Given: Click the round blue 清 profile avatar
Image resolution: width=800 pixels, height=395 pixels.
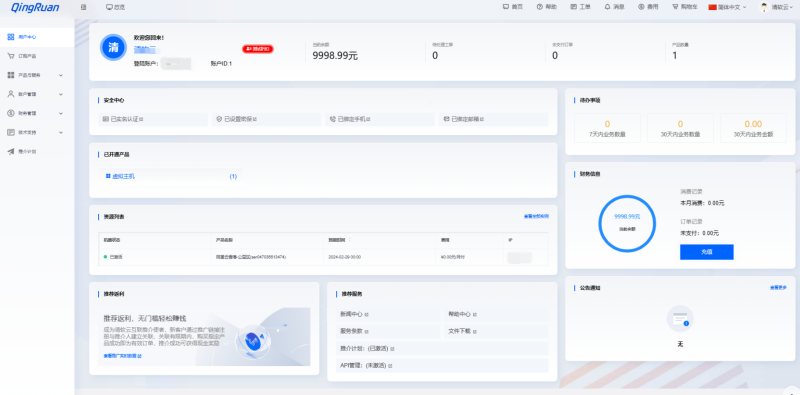Looking at the screenshot, I should click(x=113, y=47).
